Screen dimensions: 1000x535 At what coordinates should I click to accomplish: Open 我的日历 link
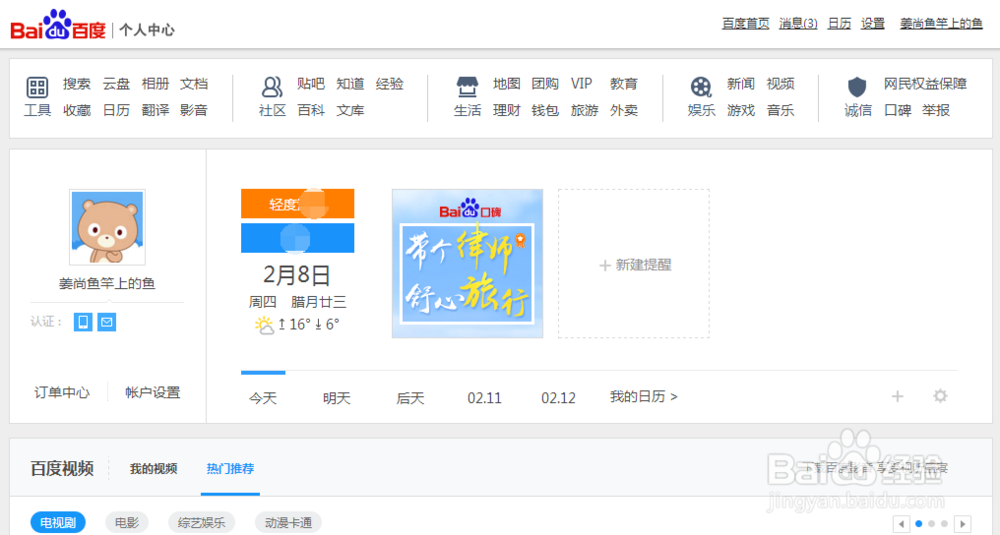click(643, 397)
